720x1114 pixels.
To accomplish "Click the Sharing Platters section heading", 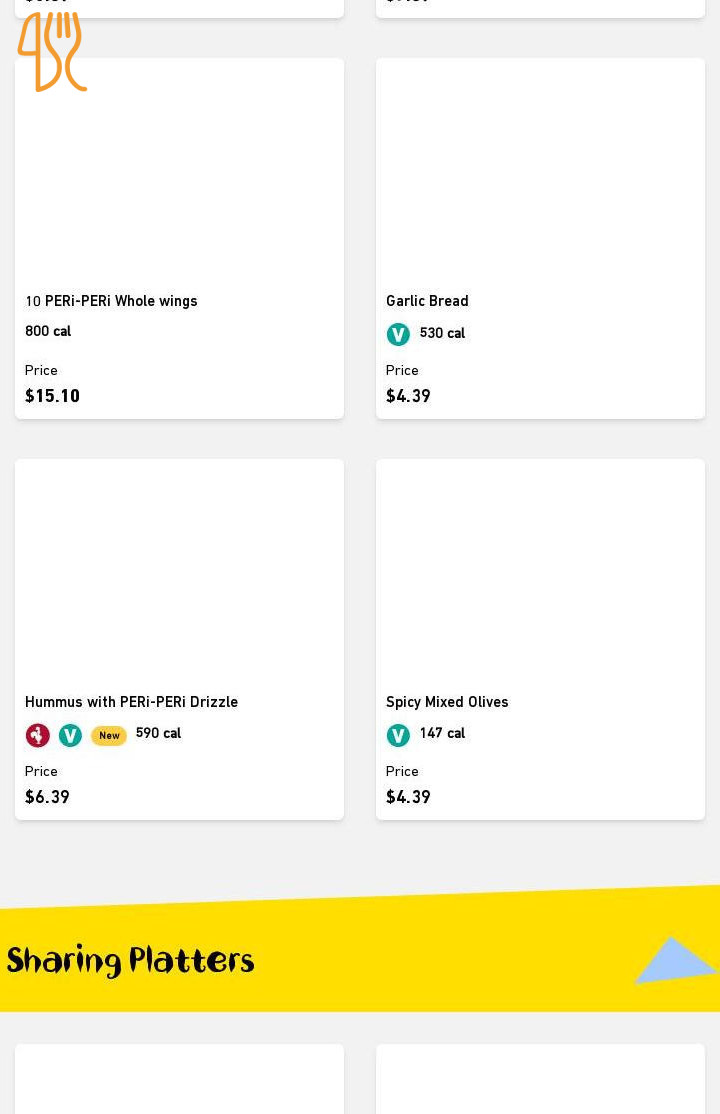I will pos(131,962).
